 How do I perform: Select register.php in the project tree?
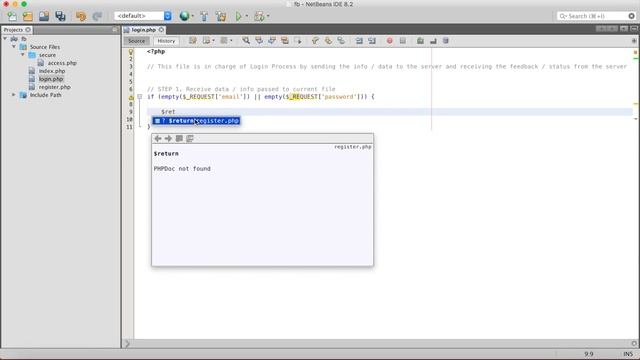55,87
